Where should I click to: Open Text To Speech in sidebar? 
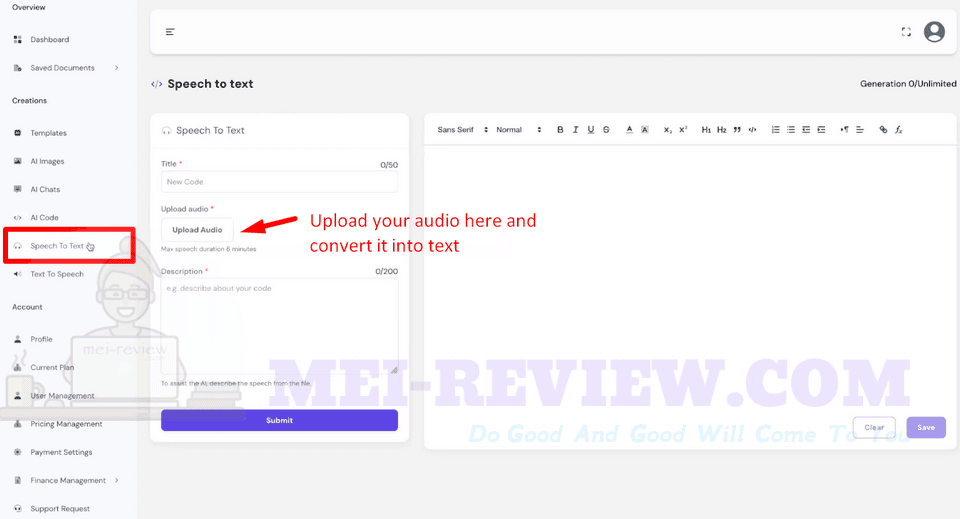click(57, 274)
